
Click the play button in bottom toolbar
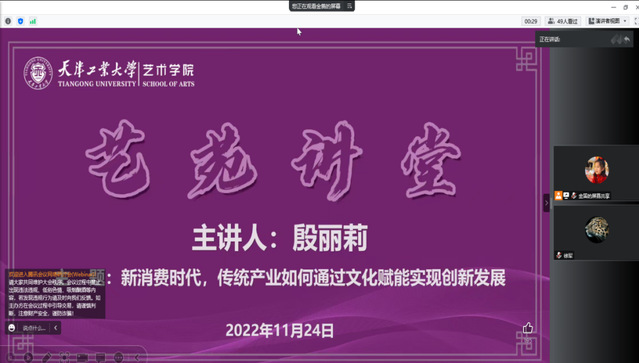pos(28,358)
